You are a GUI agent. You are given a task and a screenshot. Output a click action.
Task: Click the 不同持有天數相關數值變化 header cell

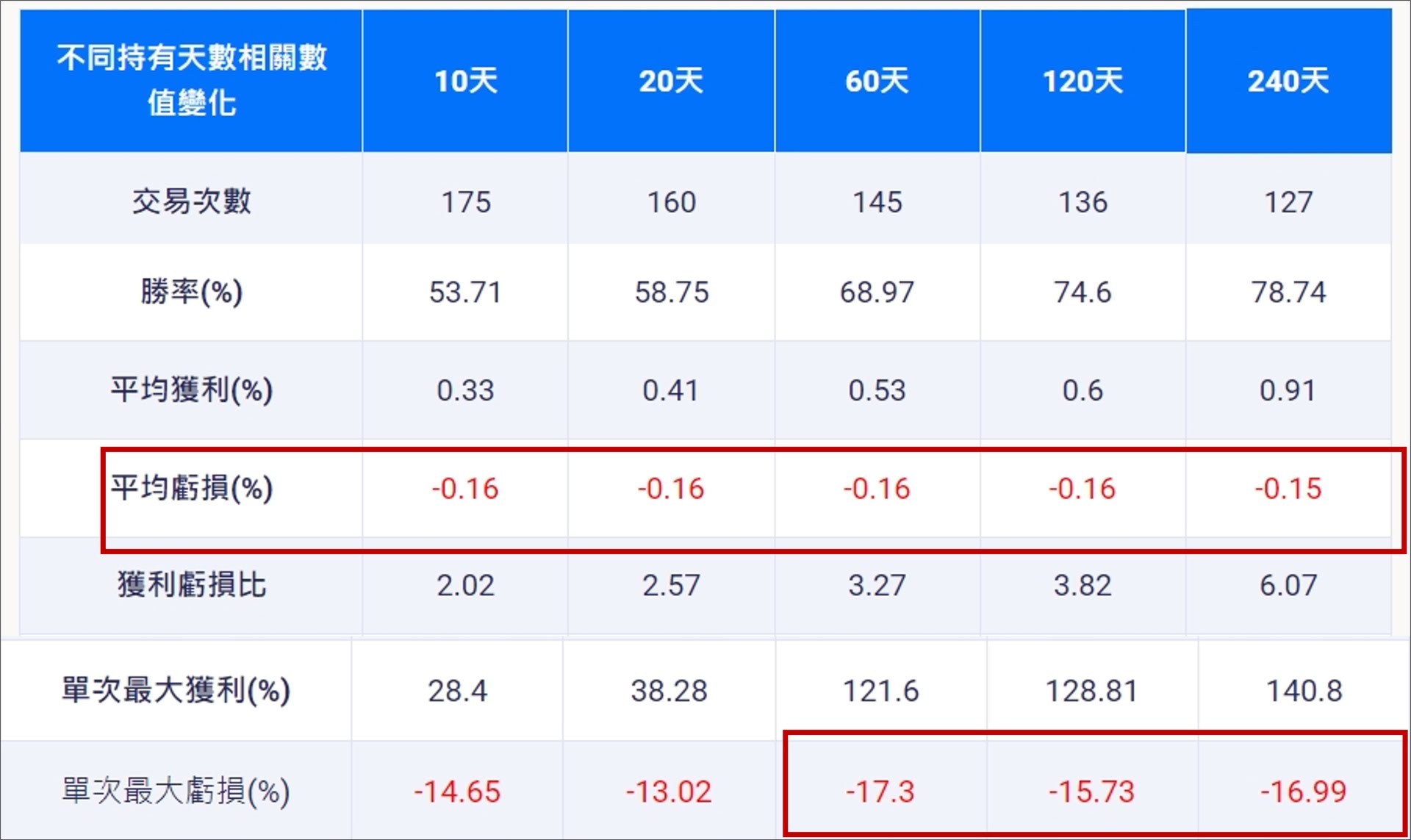pyautogui.click(x=191, y=79)
